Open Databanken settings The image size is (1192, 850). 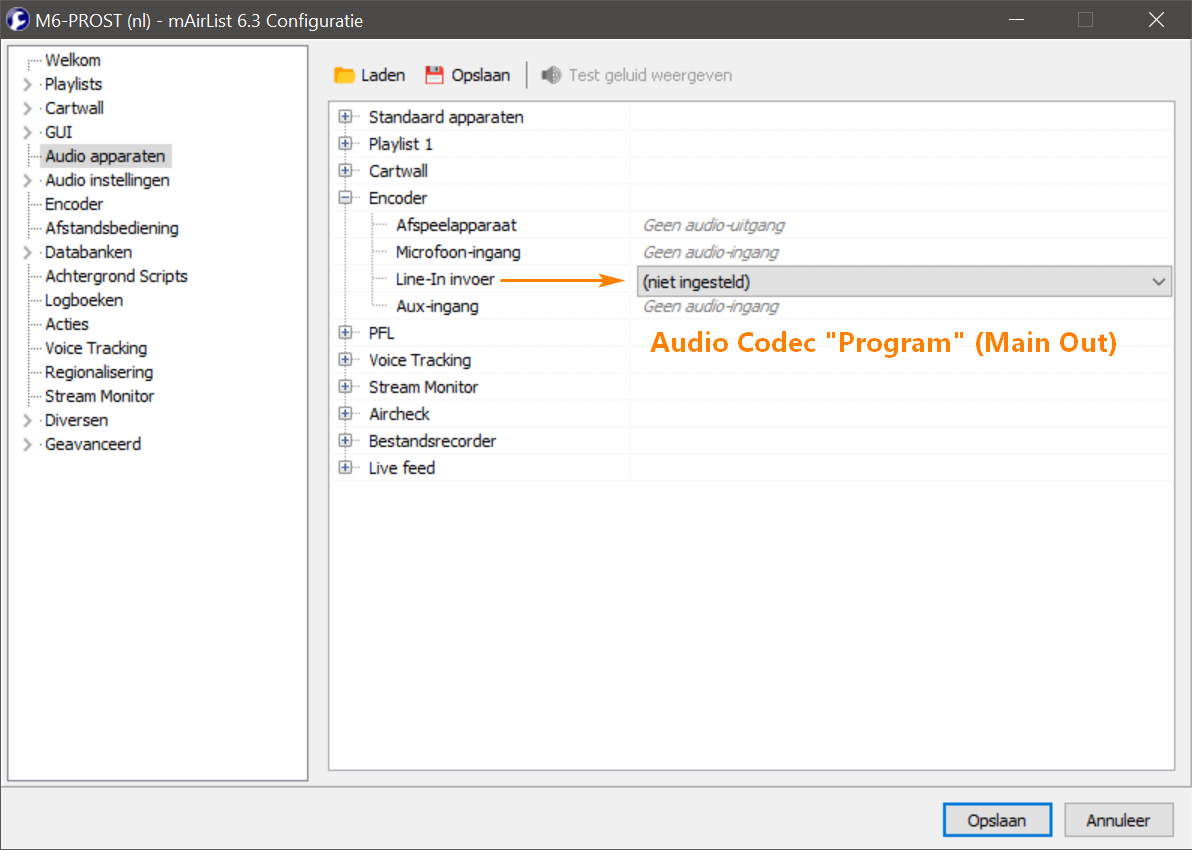tap(88, 252)
